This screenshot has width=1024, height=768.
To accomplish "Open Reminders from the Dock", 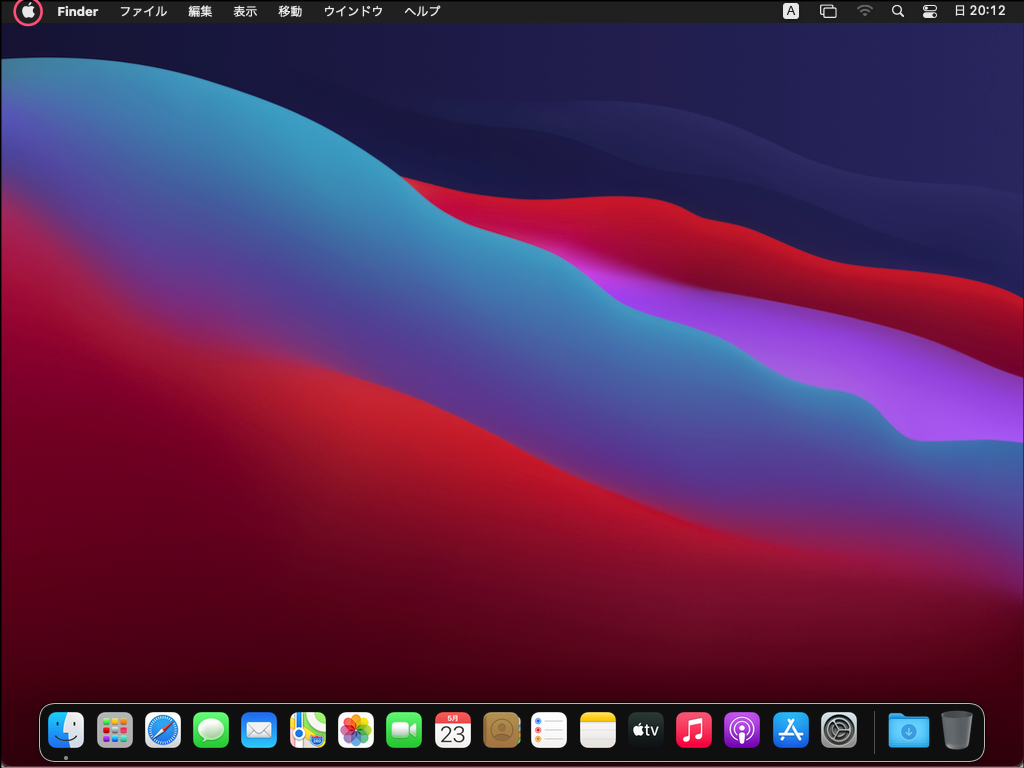I will [549, 729].
